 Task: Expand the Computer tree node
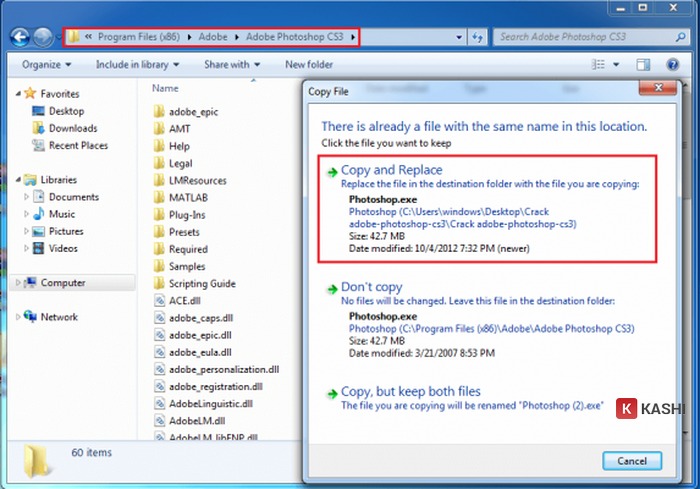[18, 283]
